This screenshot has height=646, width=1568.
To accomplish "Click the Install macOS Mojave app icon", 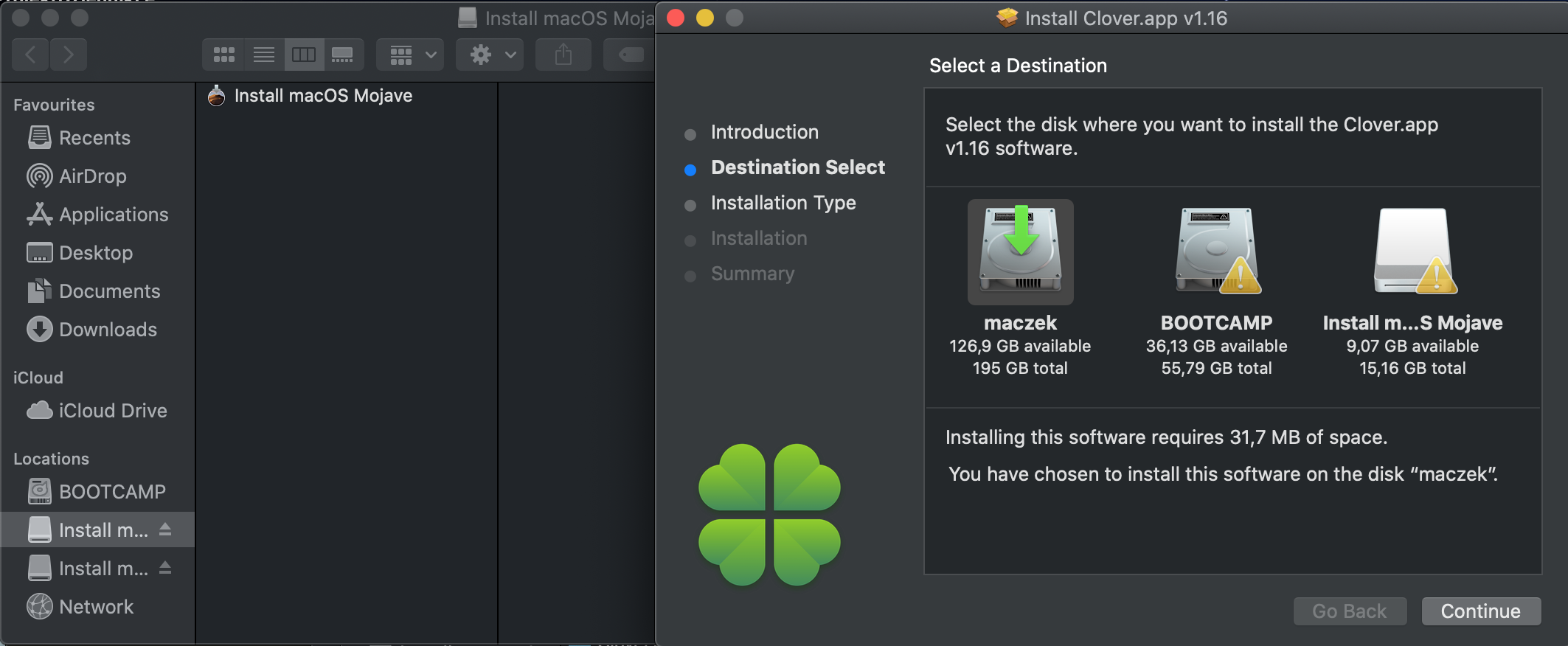I will click(x=216, y=96).
